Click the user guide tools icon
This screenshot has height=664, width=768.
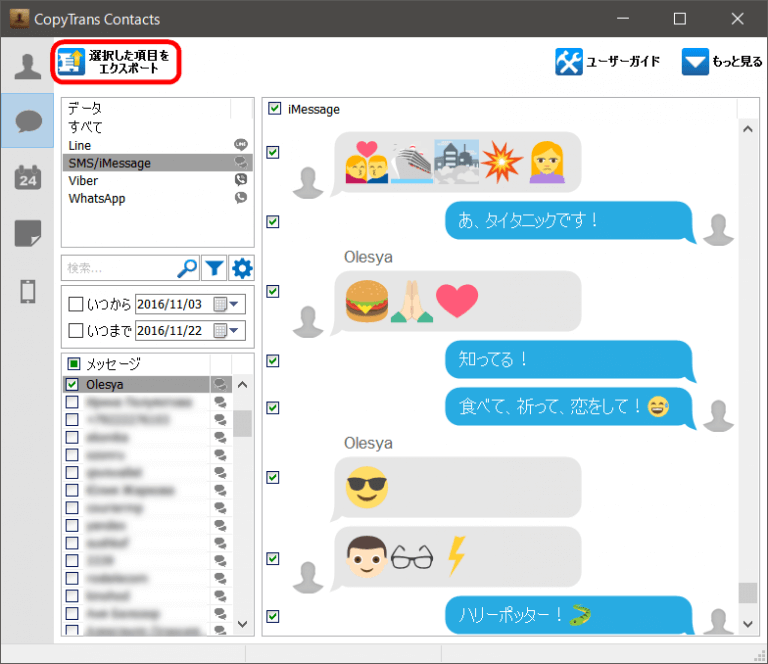(569, 62)
